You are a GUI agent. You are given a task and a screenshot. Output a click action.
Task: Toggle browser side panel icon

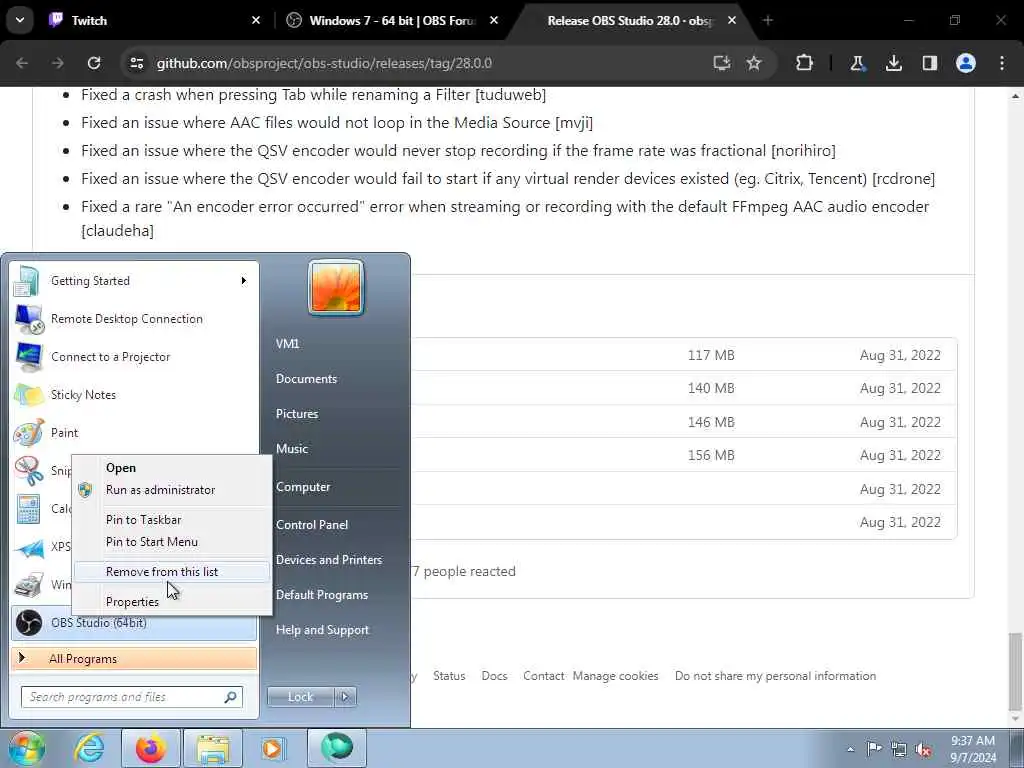pyautogui.click(x=929, y=63)
